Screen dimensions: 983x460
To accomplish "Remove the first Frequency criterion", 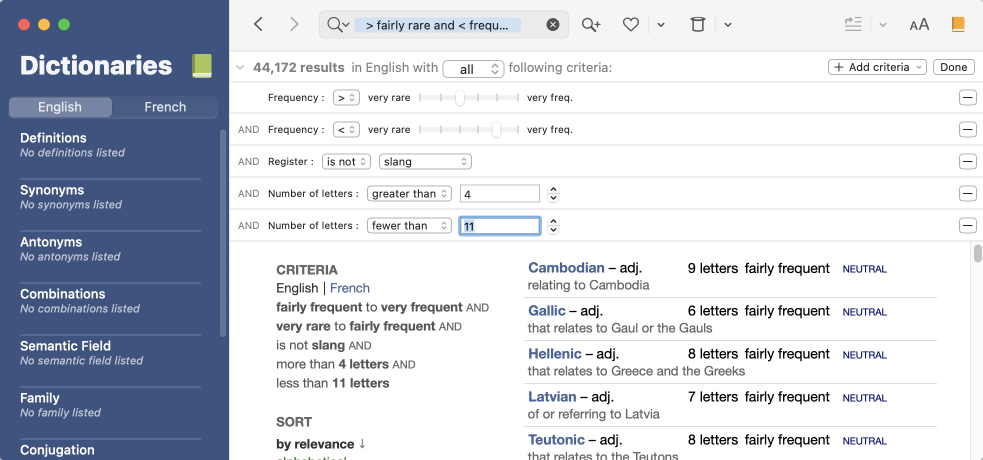I will point(967,98).
